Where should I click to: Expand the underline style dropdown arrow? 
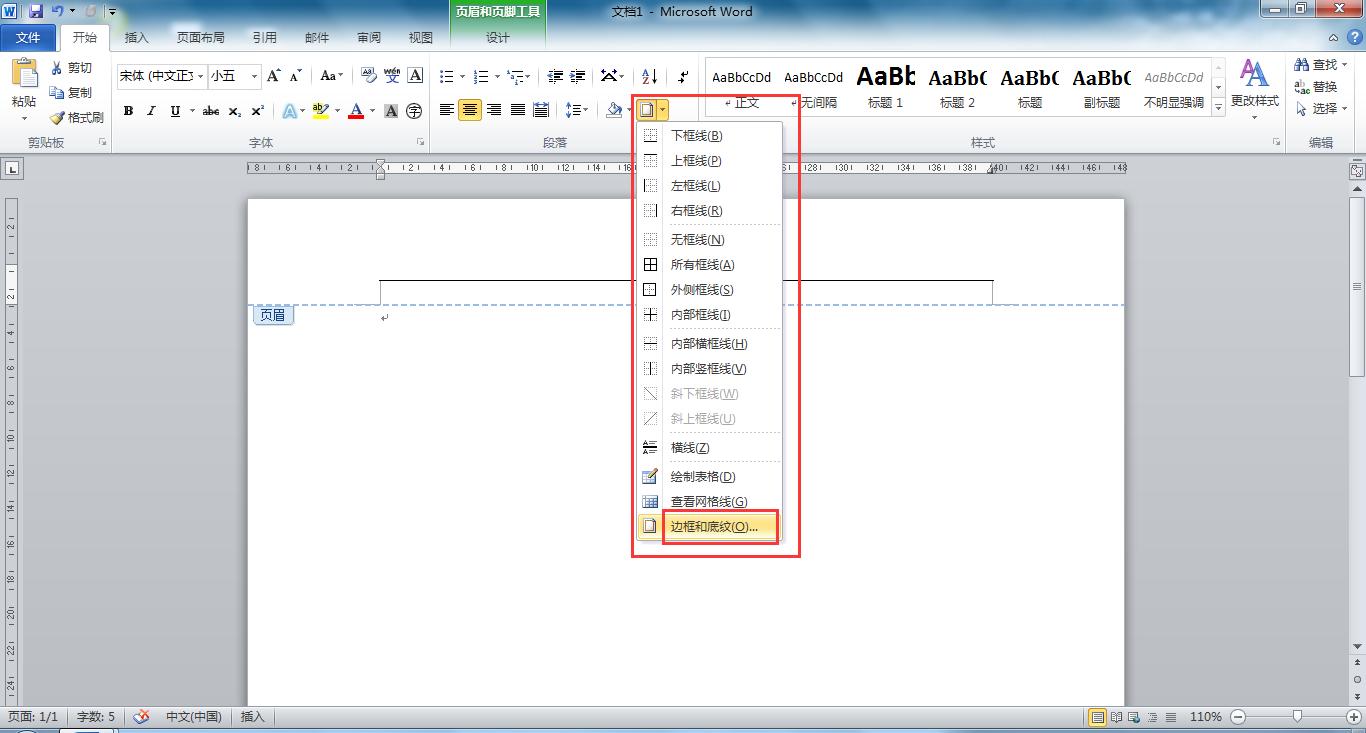point(190,111)
